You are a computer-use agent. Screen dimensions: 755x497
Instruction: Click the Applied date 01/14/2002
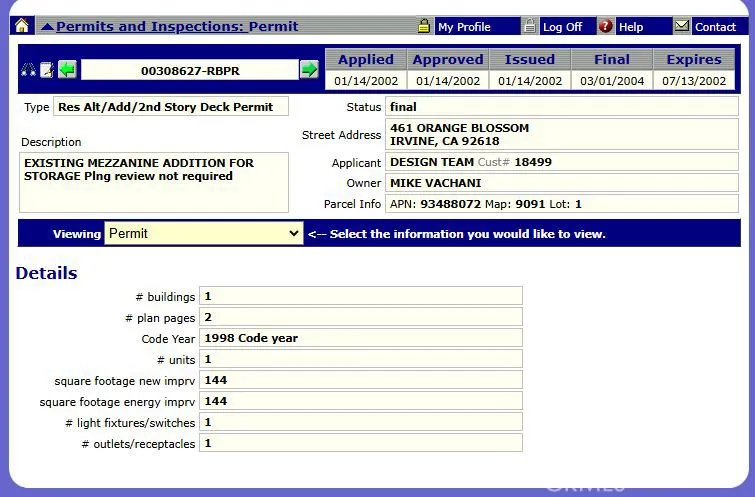pos(366,81)
